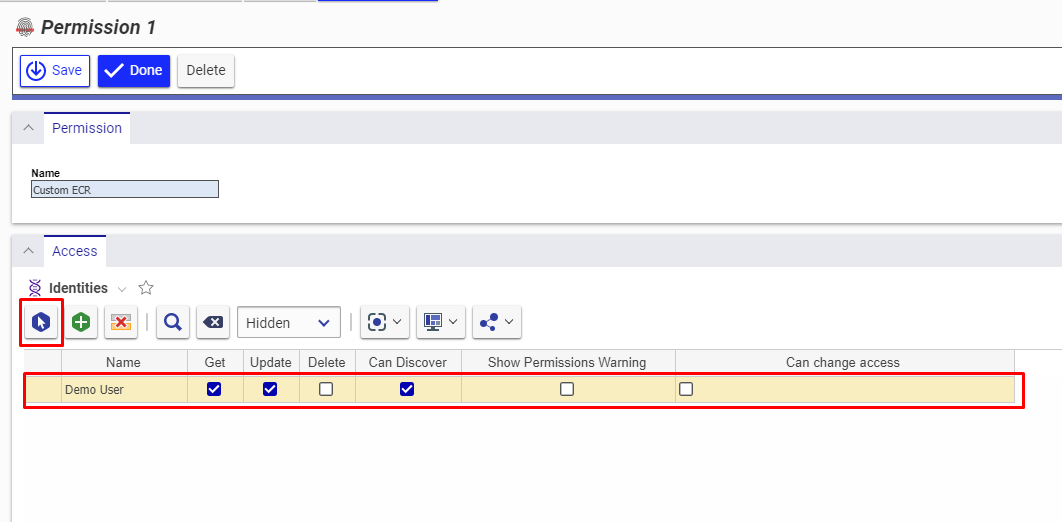Uncheck the Get checkbox for Demo User
The width and height of the screenshot is (1062, 522).
click(214, 389)
